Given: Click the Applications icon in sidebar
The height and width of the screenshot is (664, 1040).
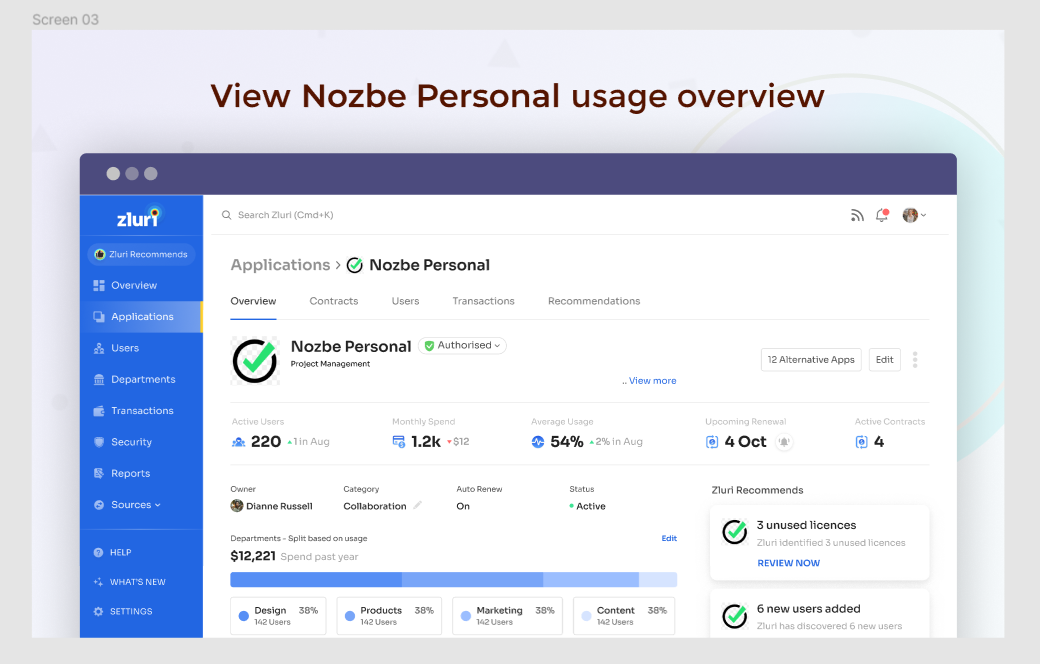Looking at the screenshot, I should (99, 316).
